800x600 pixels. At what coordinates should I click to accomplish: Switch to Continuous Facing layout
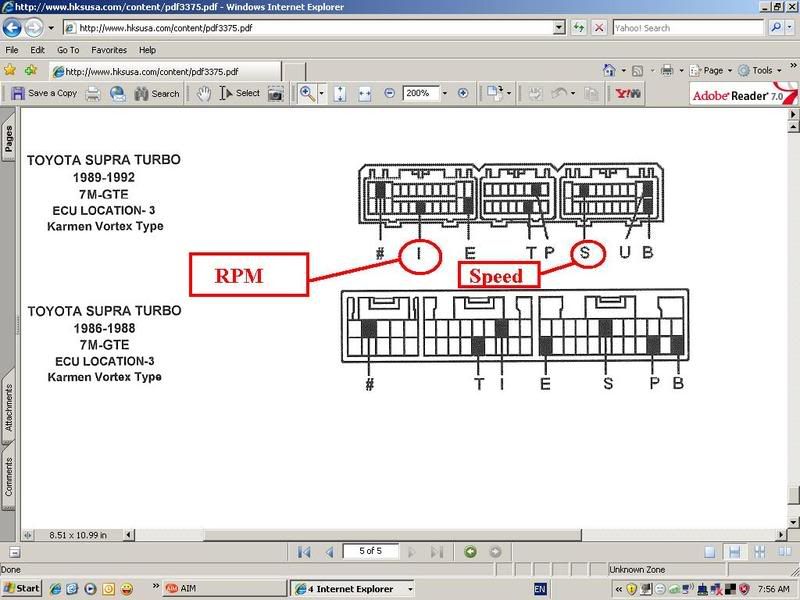tap(760, 552)
